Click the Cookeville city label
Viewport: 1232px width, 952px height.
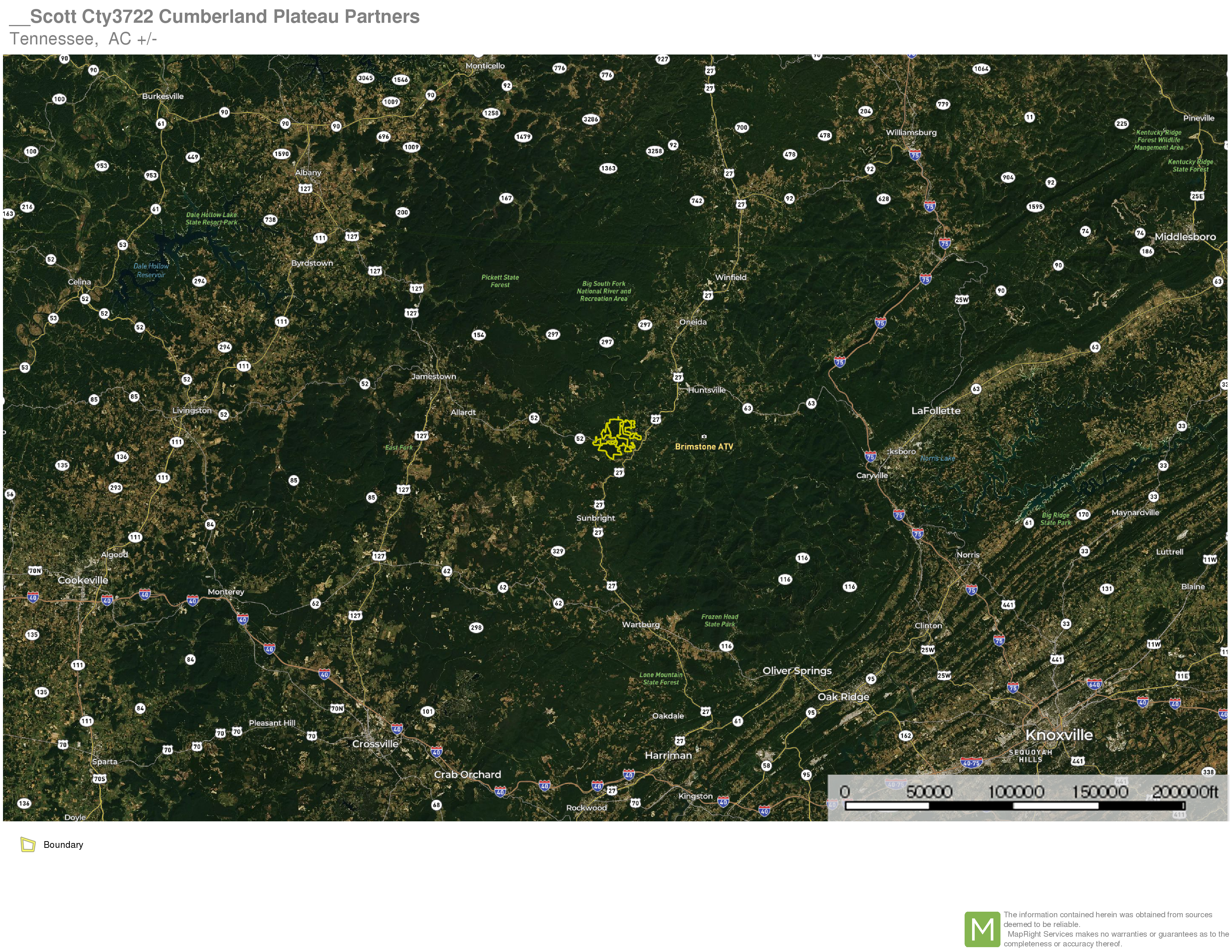pyautogui.click(x=83, y=580)
